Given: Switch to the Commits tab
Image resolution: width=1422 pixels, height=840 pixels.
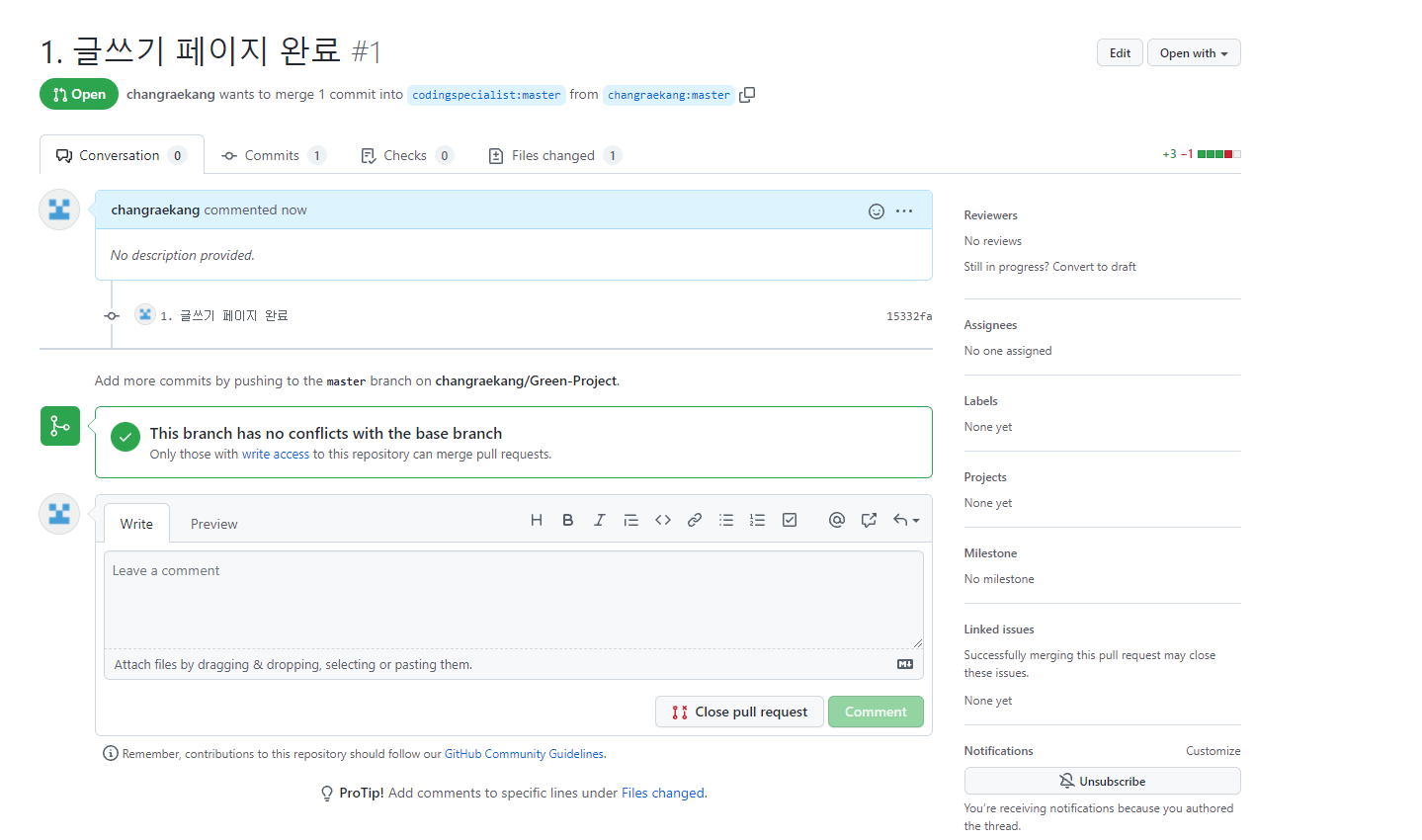Looking at the screenshot, I should 274,155.
